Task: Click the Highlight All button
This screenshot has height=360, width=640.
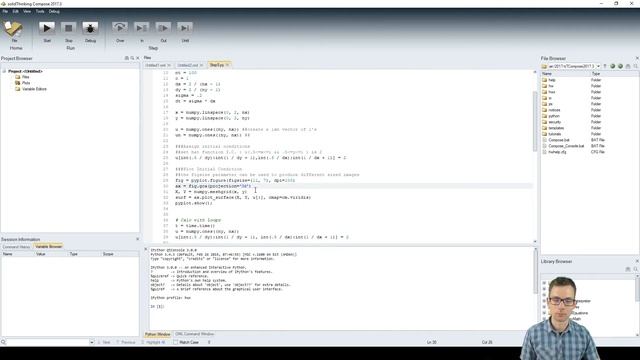Action: 153,342
